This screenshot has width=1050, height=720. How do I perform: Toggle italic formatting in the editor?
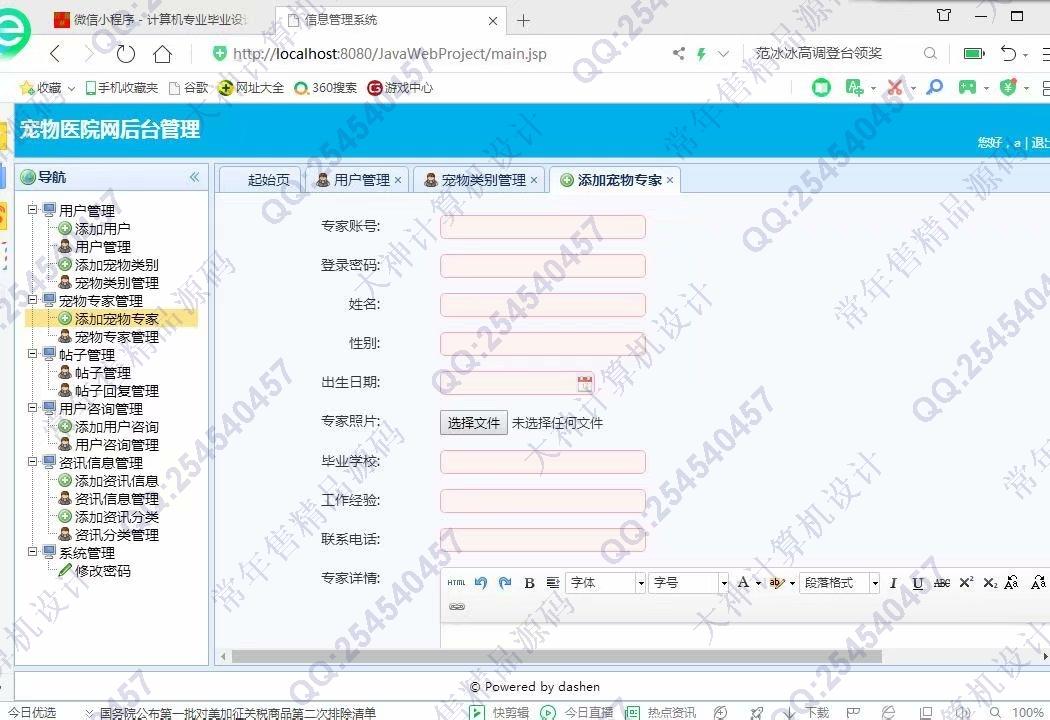893,583
